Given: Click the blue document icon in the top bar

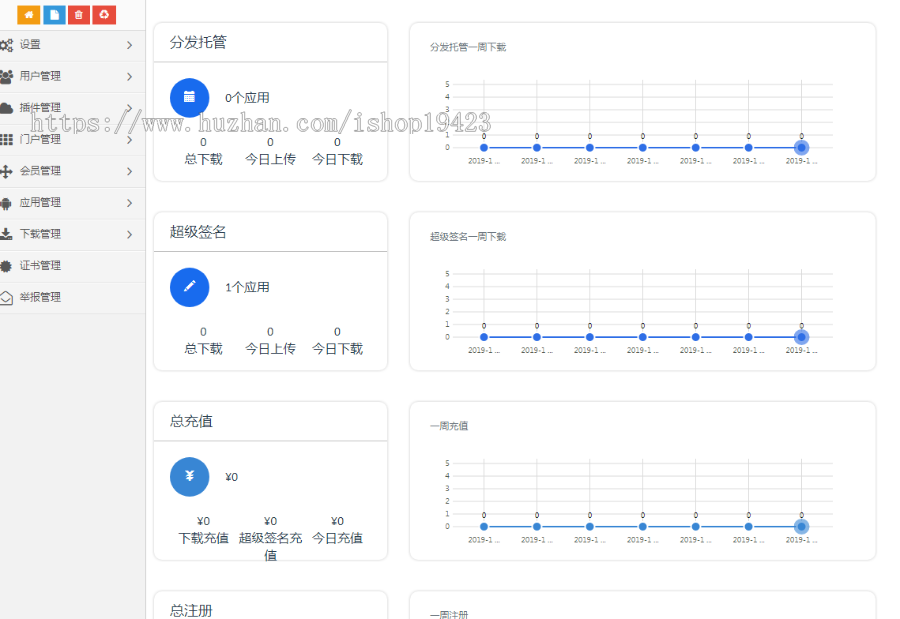Looking at the screenshot, I should [x=54, y=15].
